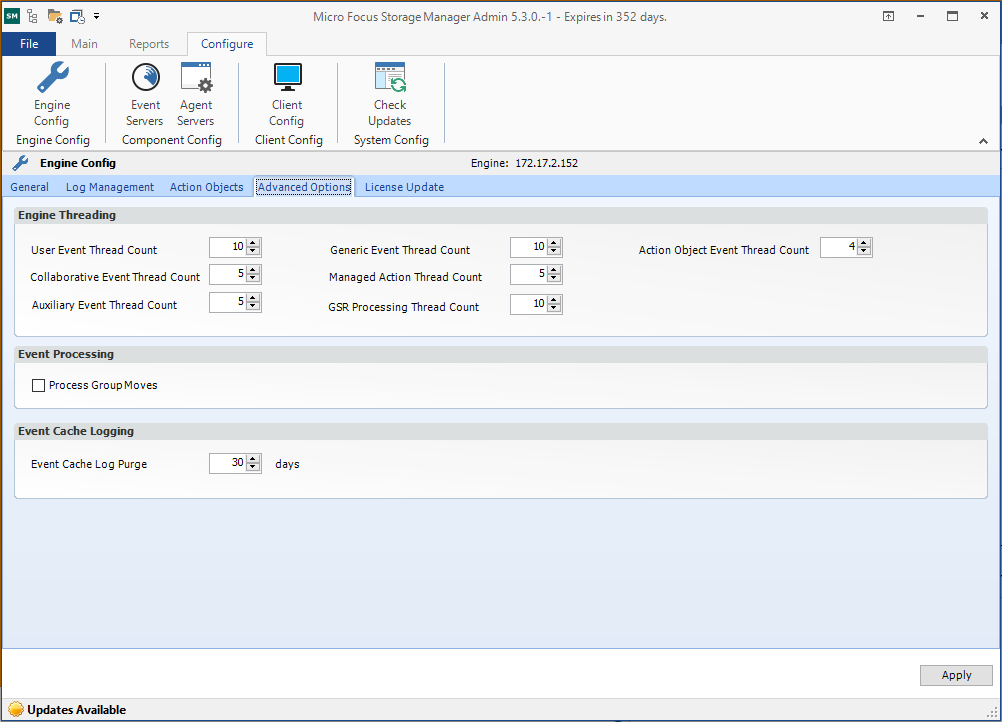Click the tree-view quick access icon
This screenshot has width=1002, height=722.
pyautogui.click(x=32, y=16)
